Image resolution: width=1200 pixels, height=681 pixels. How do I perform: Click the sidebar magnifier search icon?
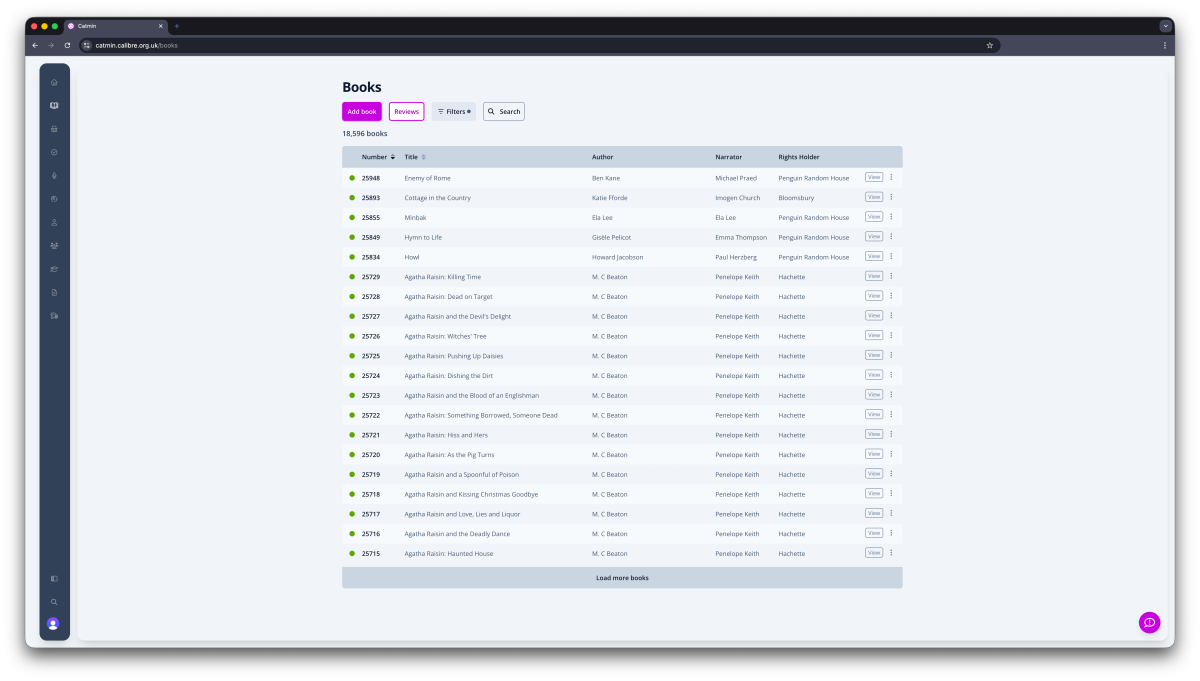(x=54, y=602)
